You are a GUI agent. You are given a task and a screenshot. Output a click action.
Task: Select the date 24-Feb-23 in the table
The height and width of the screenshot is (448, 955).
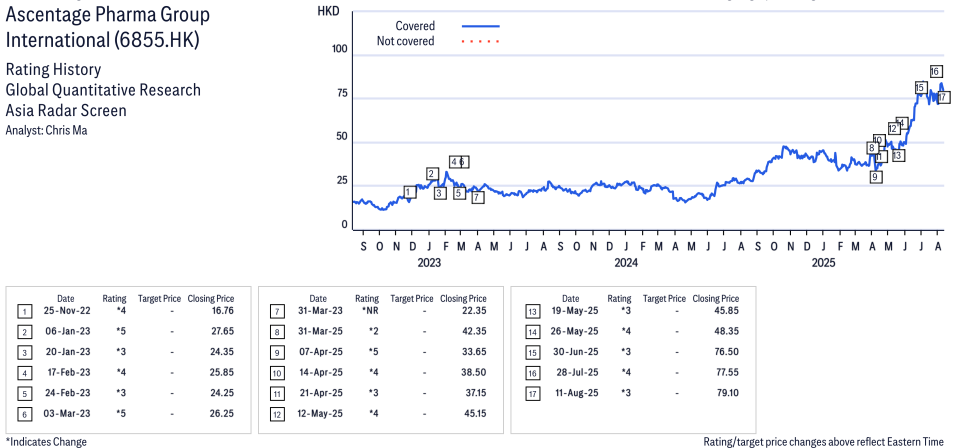coord(66,393)
